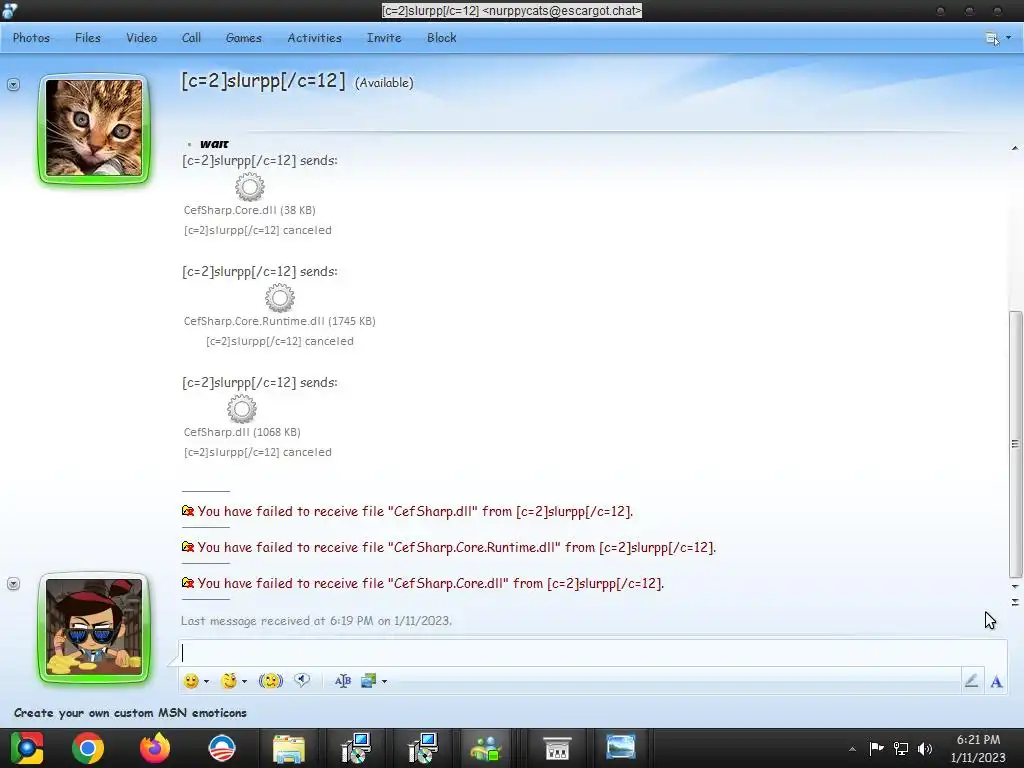The width and height of the screenshot is (1024, 768).
Task: Open the picture viewer taskbar icon
Action: tap(620, 748)
